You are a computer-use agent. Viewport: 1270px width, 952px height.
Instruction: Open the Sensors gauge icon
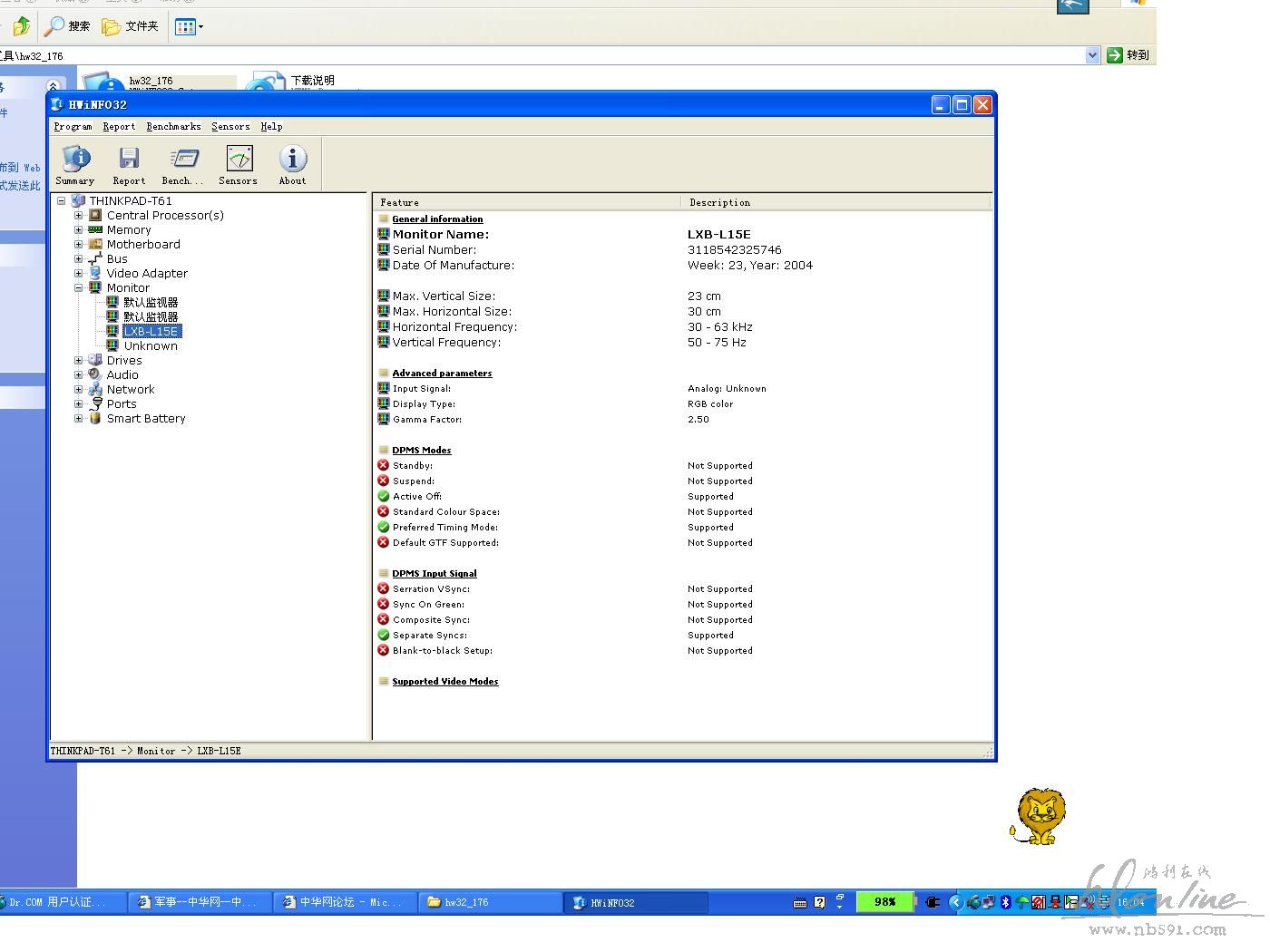point(239,160)
